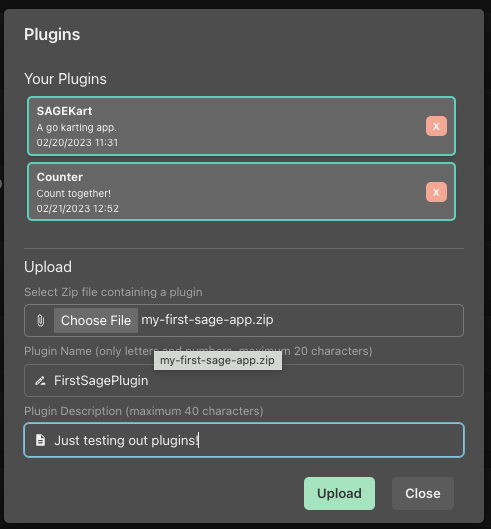Viewport: 491px width, 529px height.
Task: Click the document icon in description field
Action: pos(40,440)
